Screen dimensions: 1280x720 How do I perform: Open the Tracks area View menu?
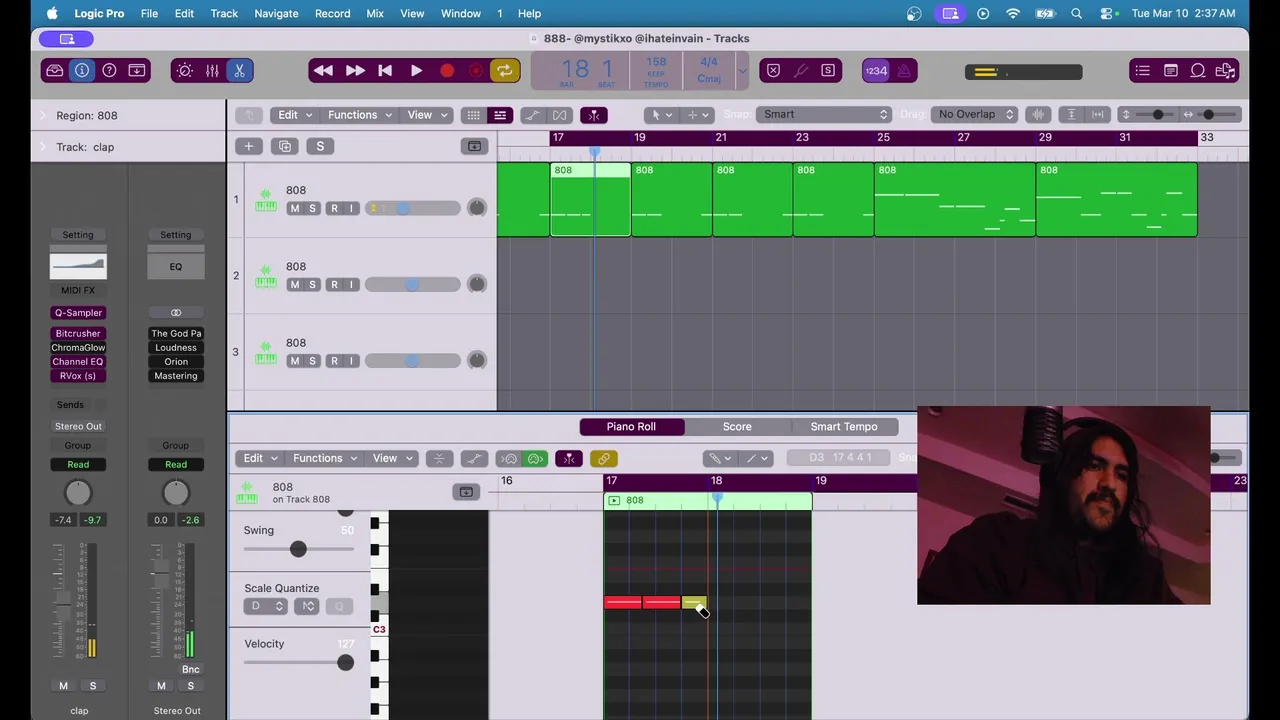click(x=426, y=115)
